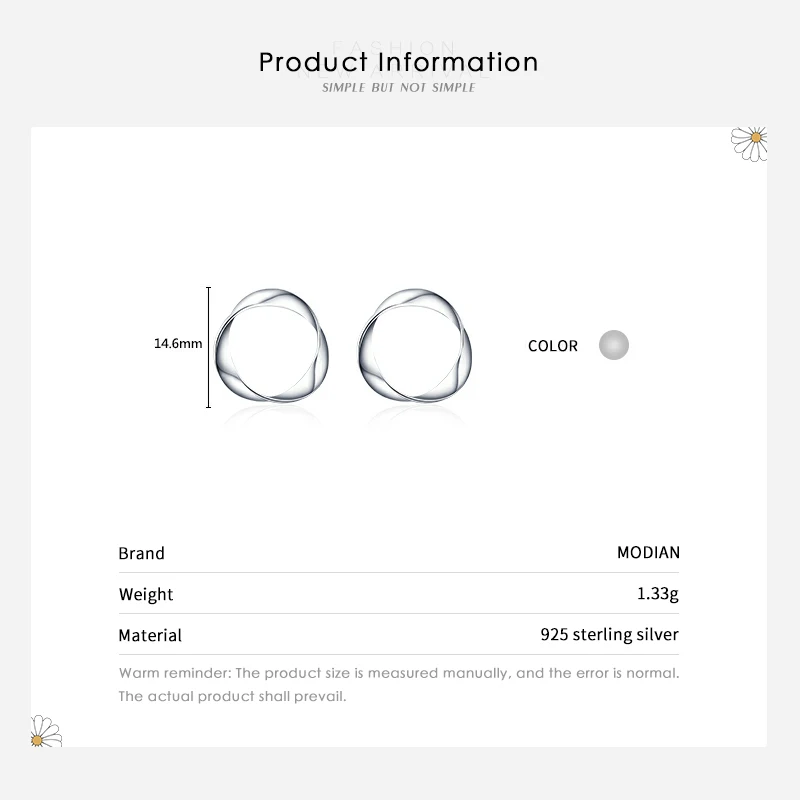
Task: Click the COLOR label
Action: [x=553, y=346]
